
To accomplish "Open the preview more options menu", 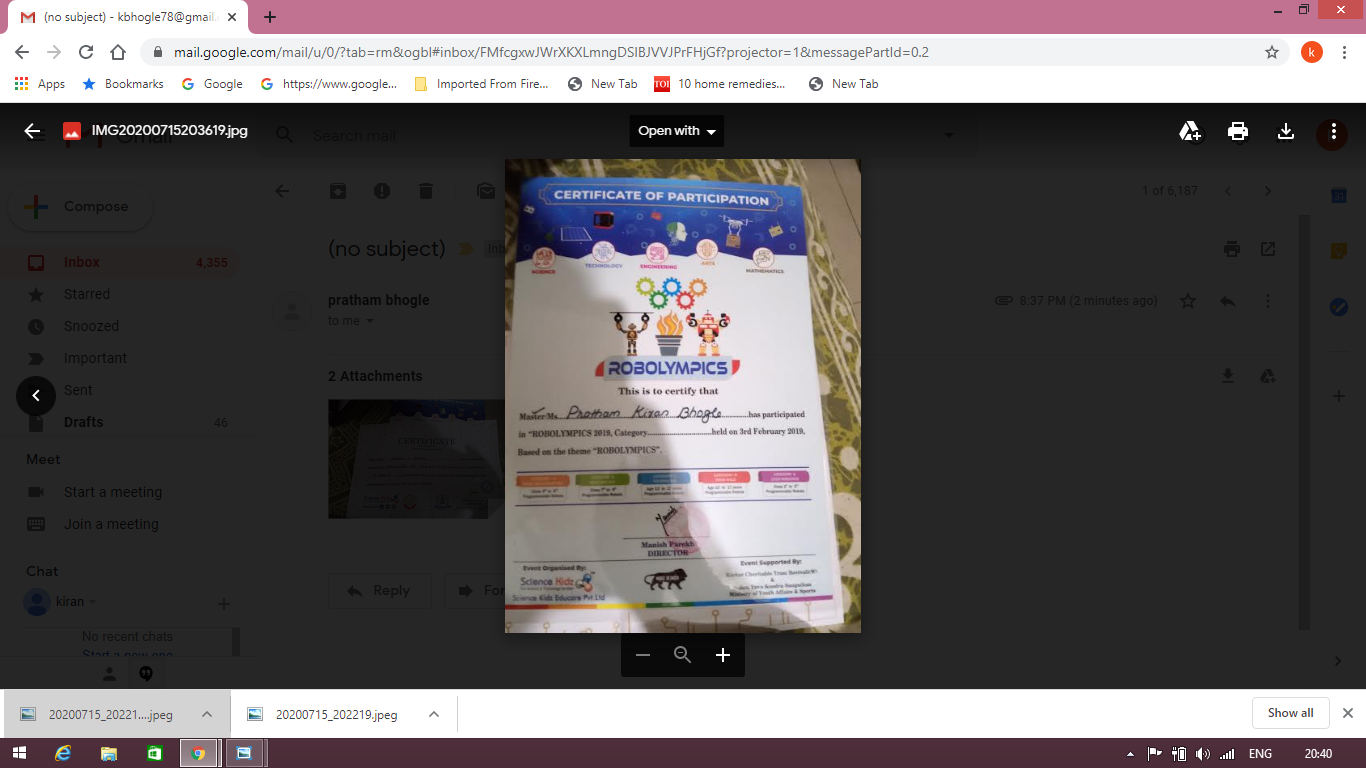I will (1333, 131).
